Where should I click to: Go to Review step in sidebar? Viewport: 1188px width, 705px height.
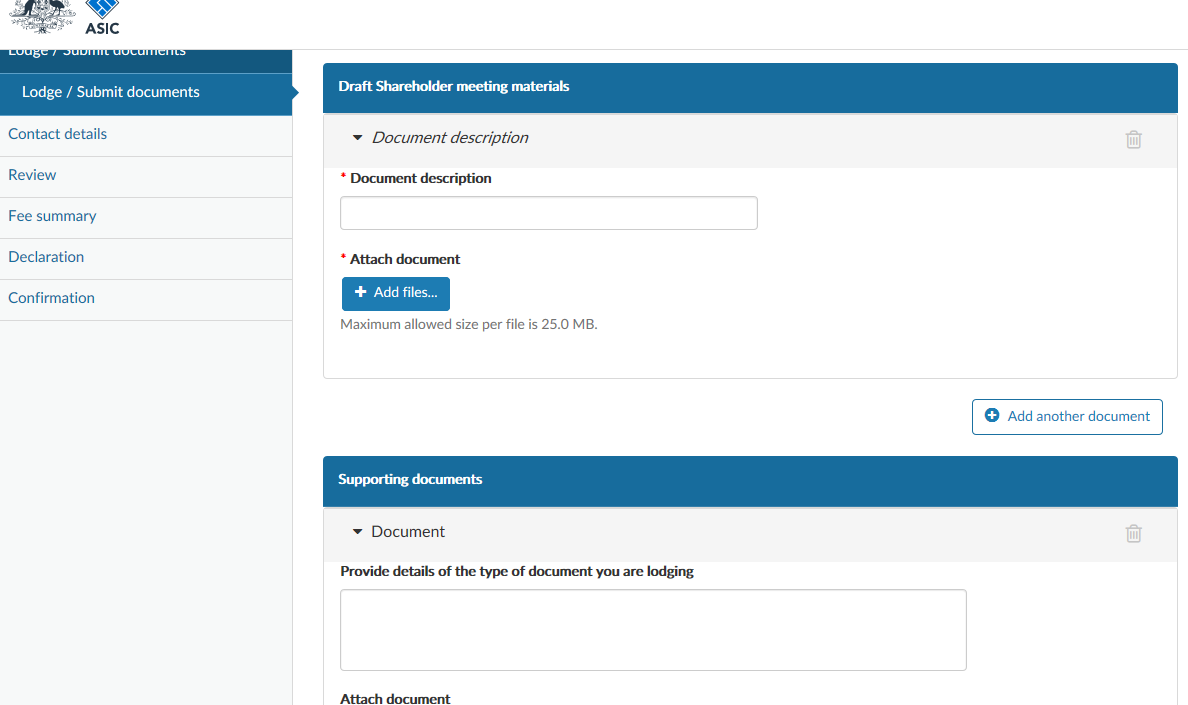tap(146, 176)
